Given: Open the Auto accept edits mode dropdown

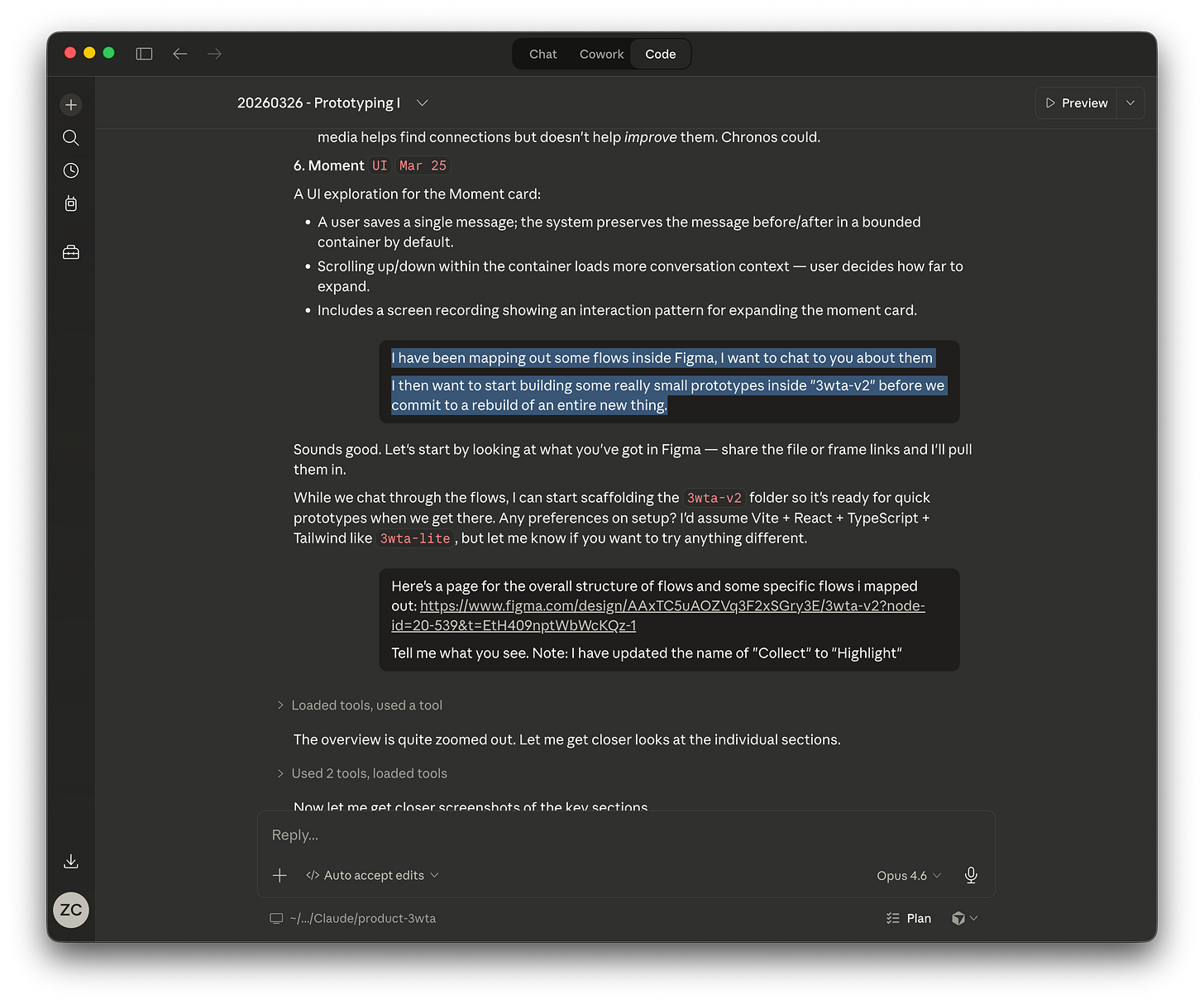Looking at the screenshot, I should click(x=372, y=875).
